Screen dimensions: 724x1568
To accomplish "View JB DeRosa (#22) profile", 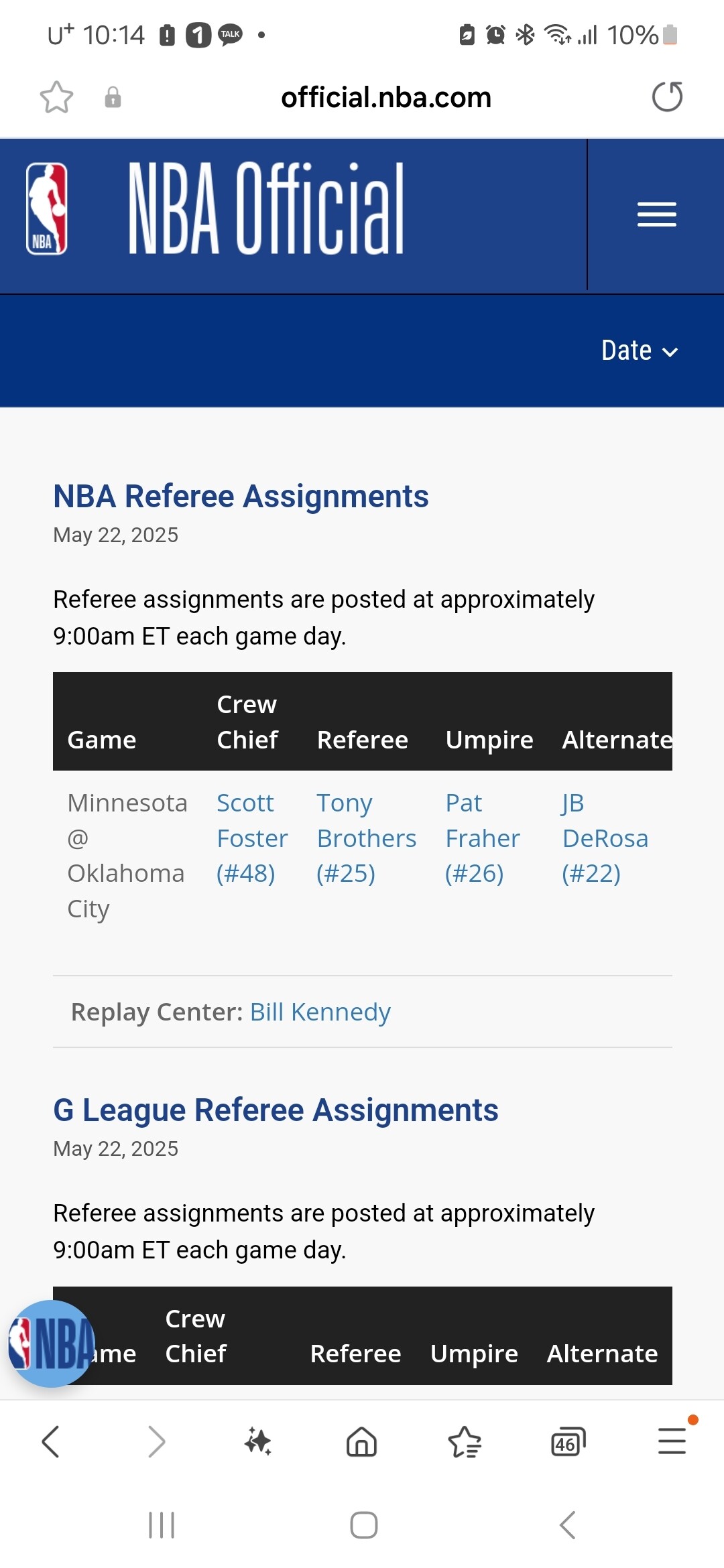I will click(605, 838).
